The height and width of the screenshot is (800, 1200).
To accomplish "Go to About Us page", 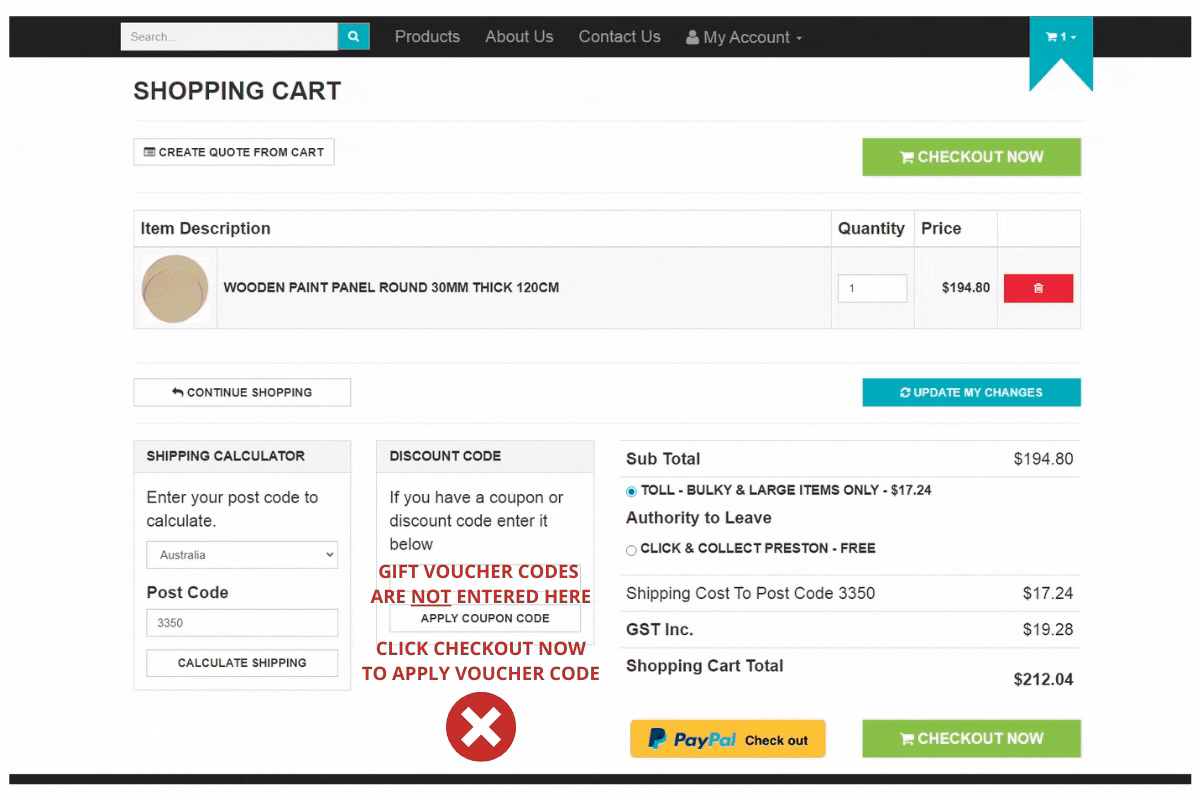I will pos(518,37).
